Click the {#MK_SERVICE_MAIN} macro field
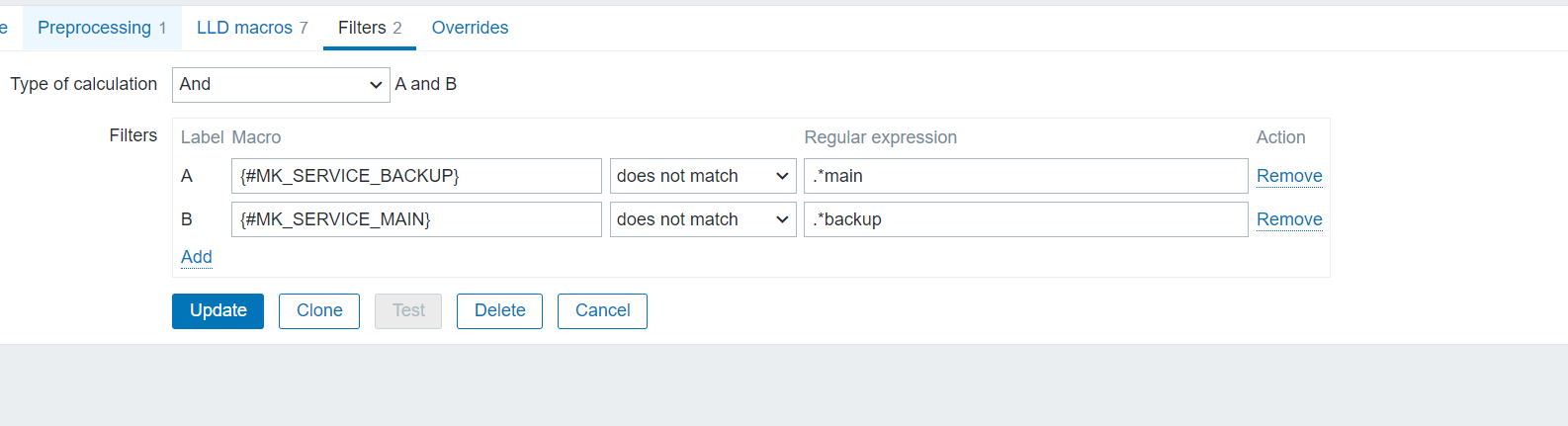Screen dimensions: 1568x426 416,219
